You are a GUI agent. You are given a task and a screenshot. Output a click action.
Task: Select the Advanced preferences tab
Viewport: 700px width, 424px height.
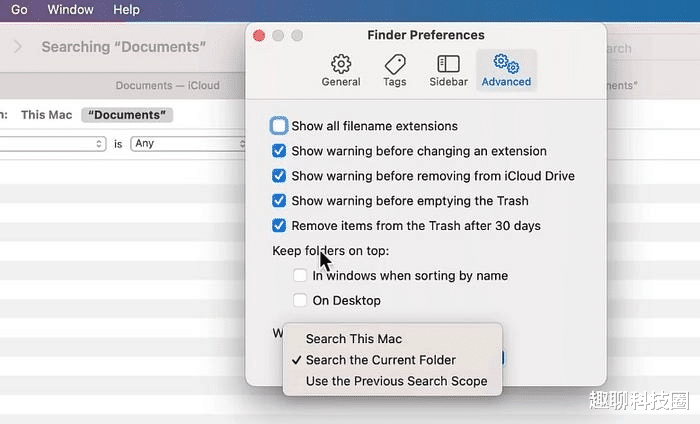coord(506,71)
